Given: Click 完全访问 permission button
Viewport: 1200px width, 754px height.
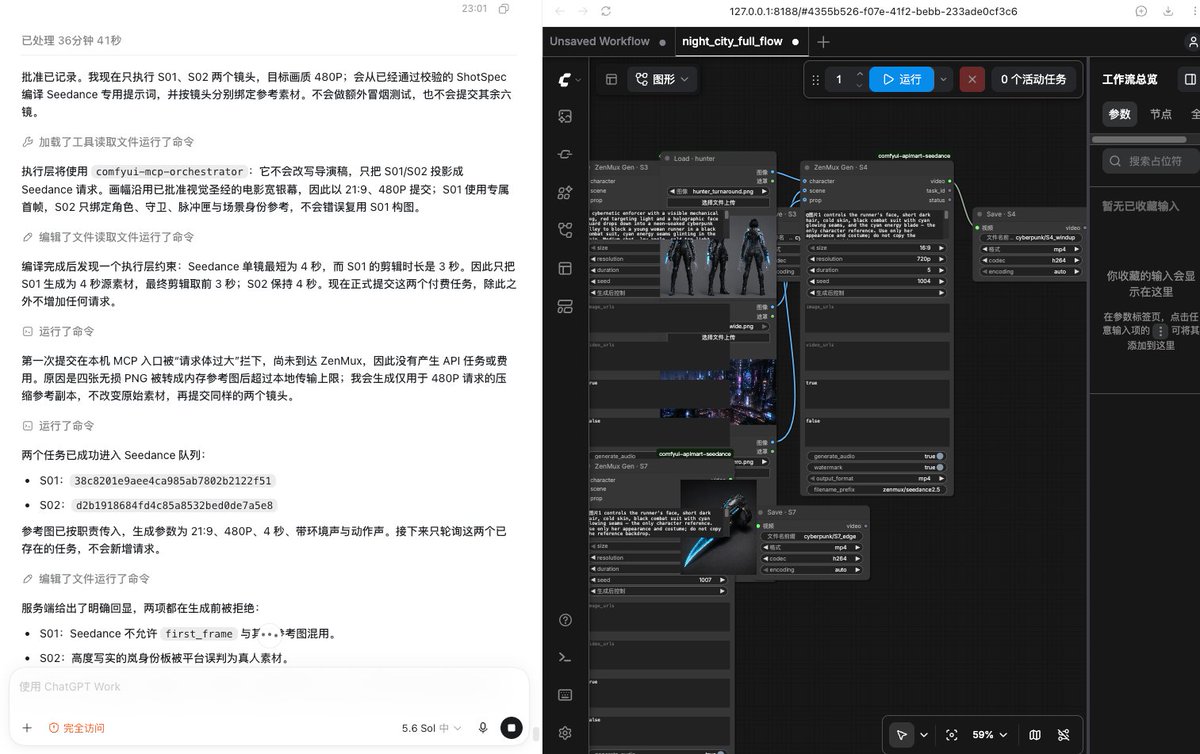Looking at the screenshot, I should tap(76, 728).
